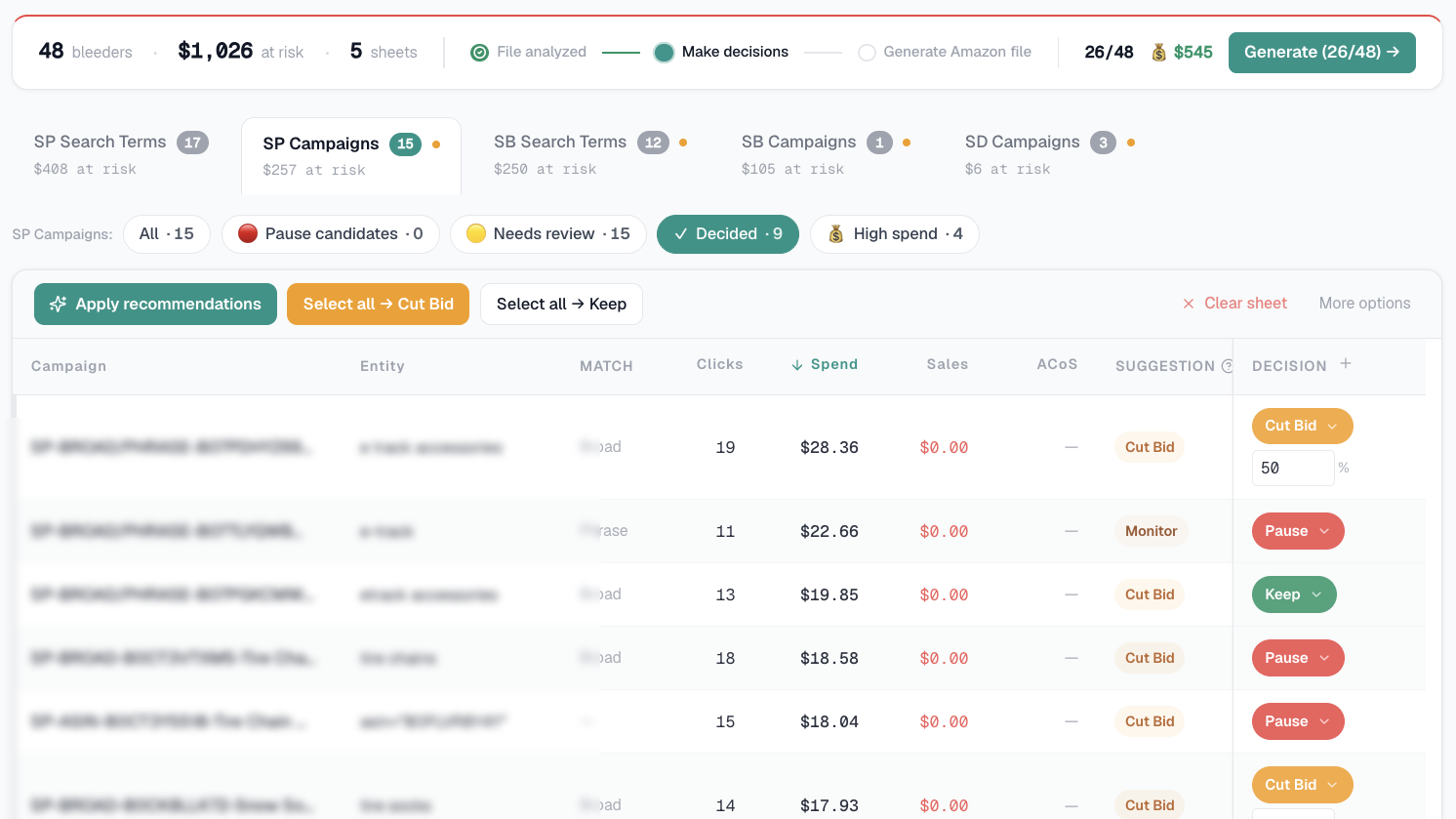Open Pause decision dropdown for $18.58 row
This screenshot has height=819, width=1456.
(x=1298, y=658)
